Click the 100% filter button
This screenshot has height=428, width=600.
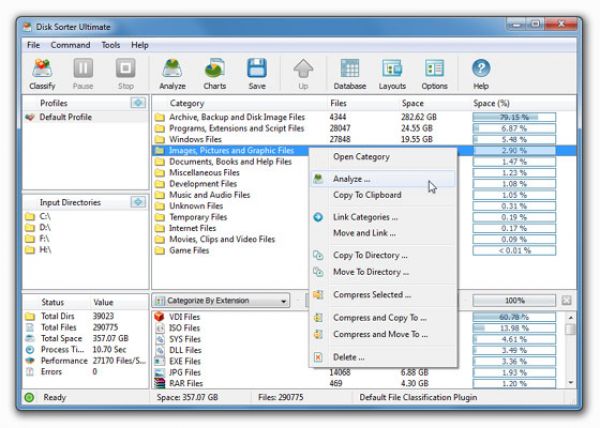click(x=513, y=300)
